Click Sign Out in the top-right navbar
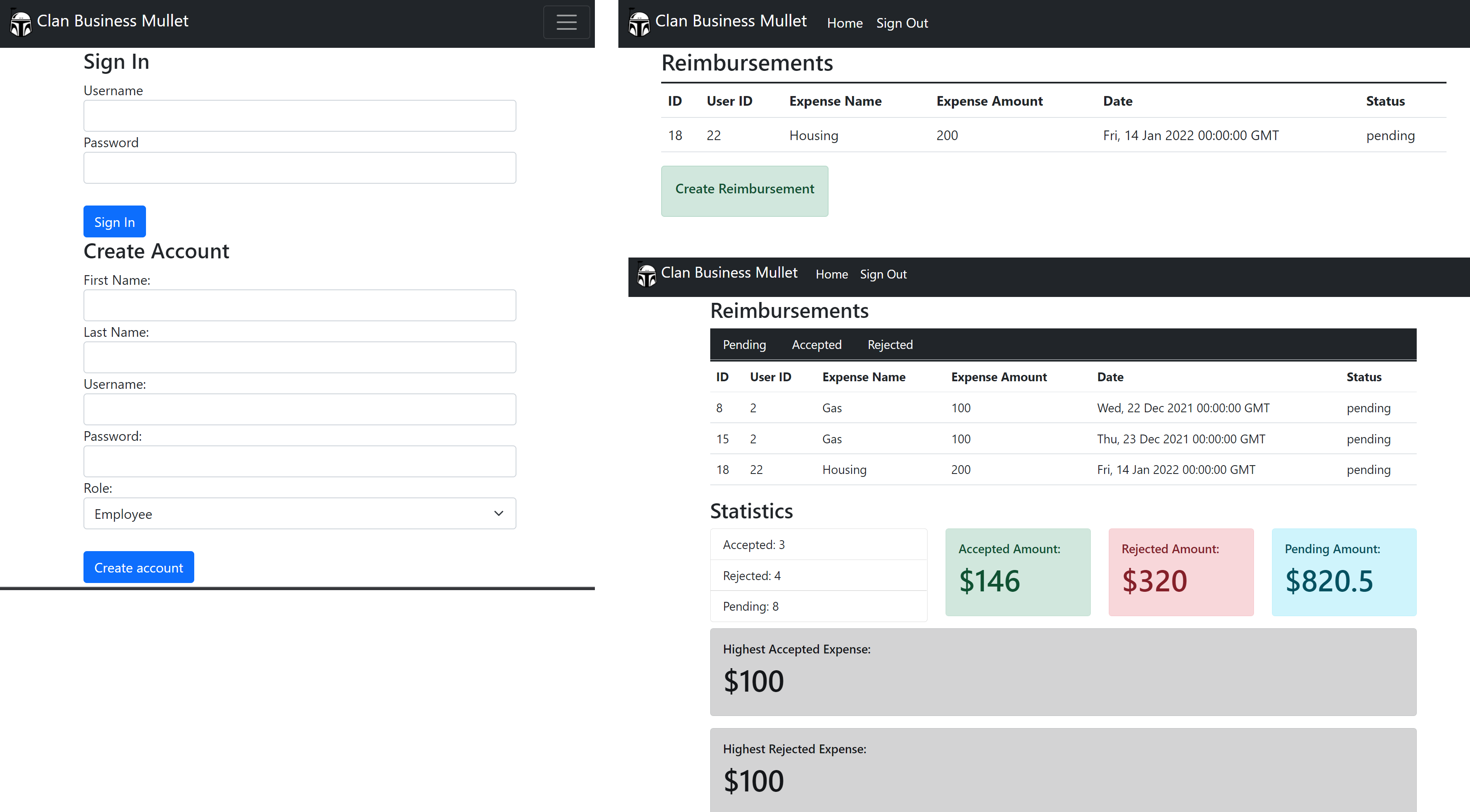The image size is (1470, 812). 902,23
